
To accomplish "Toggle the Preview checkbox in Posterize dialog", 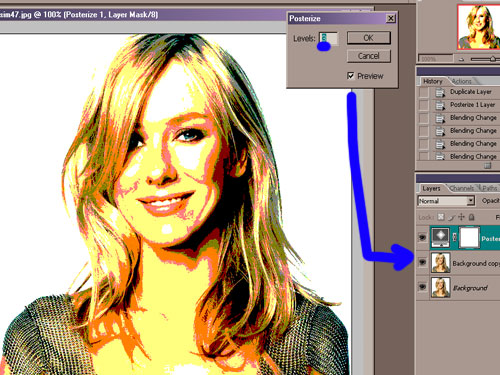I will [x=351, y=76].
